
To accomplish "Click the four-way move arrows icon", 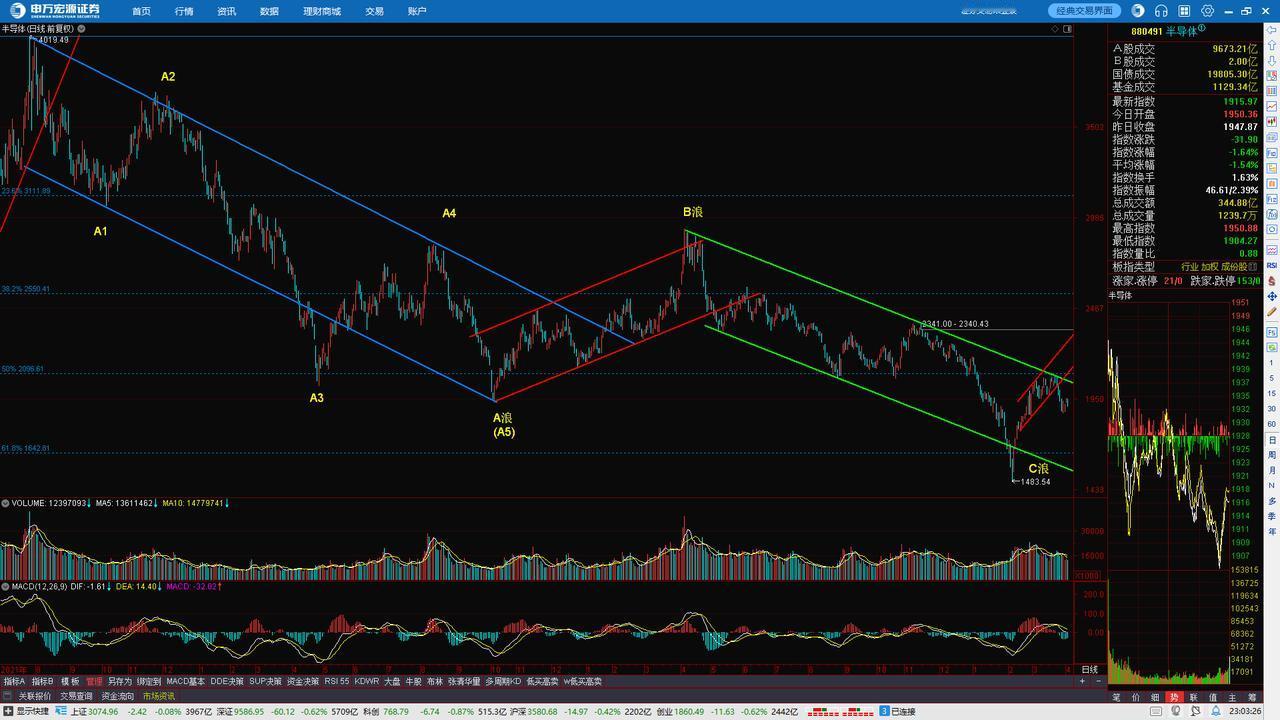I will click(x=1271, y=296).
